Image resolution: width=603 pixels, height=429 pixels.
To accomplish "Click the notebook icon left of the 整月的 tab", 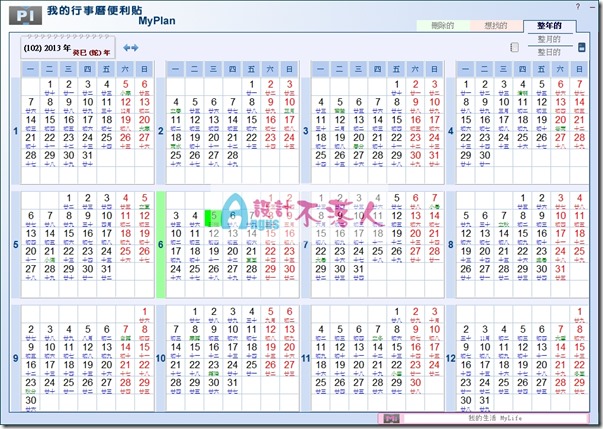I will point(514,46).
